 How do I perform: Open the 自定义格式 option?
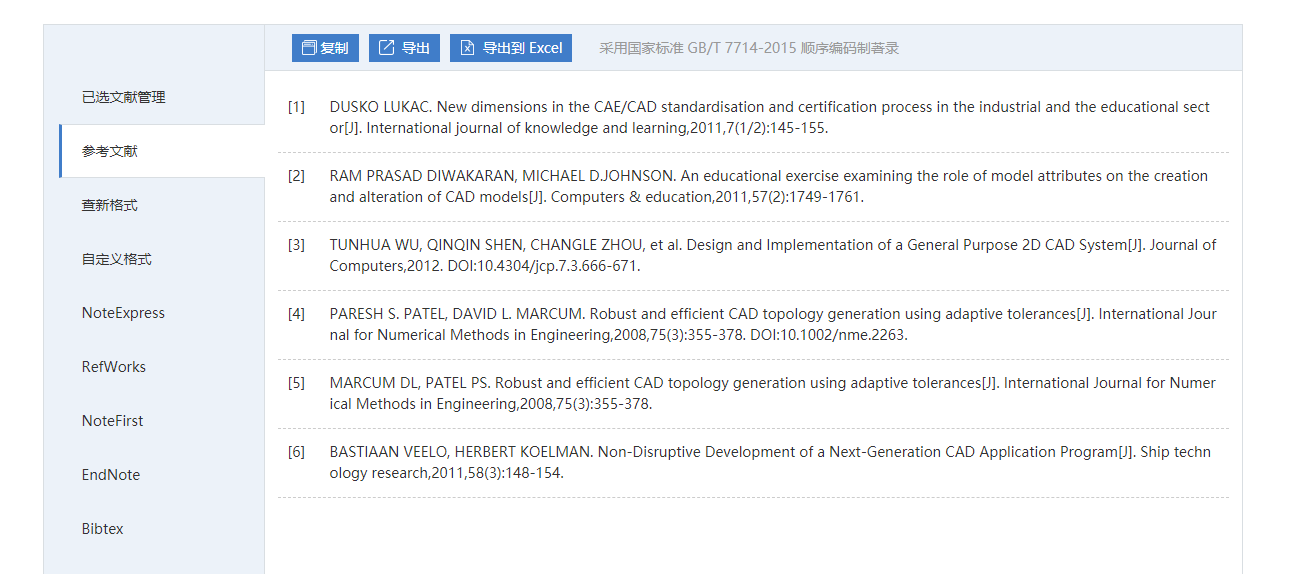tap(117, 259)
